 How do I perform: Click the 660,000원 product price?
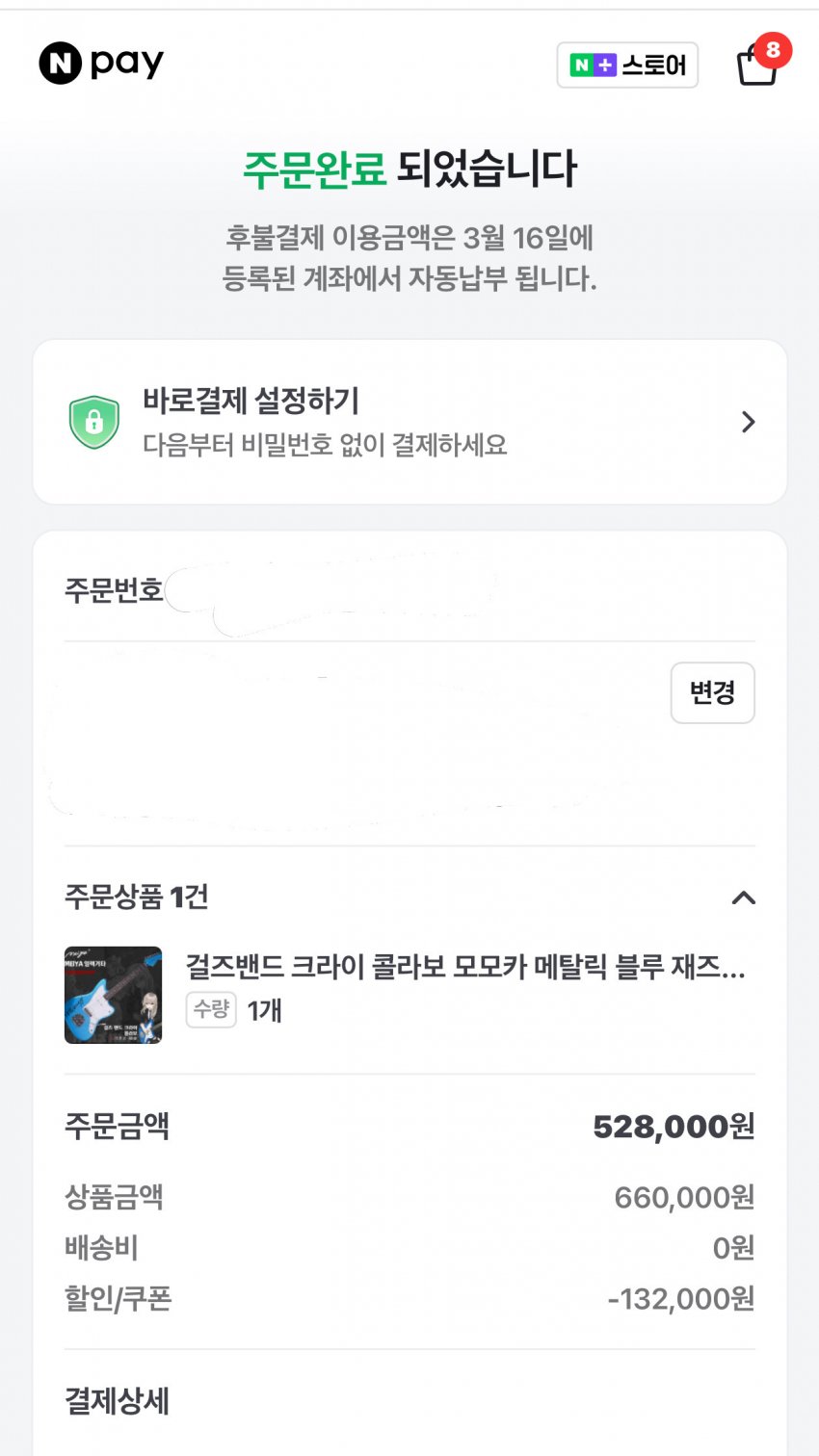(x=684, y=1197)
